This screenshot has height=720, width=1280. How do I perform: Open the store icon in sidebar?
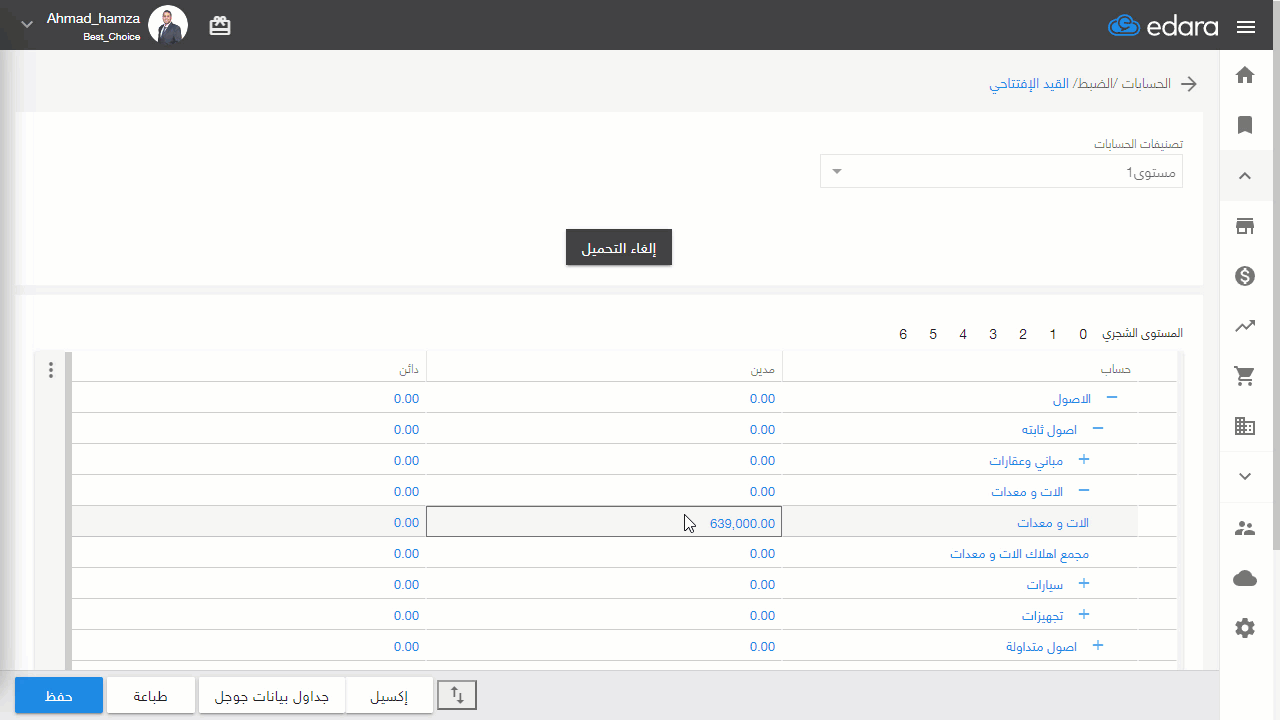pos(1245,226)
